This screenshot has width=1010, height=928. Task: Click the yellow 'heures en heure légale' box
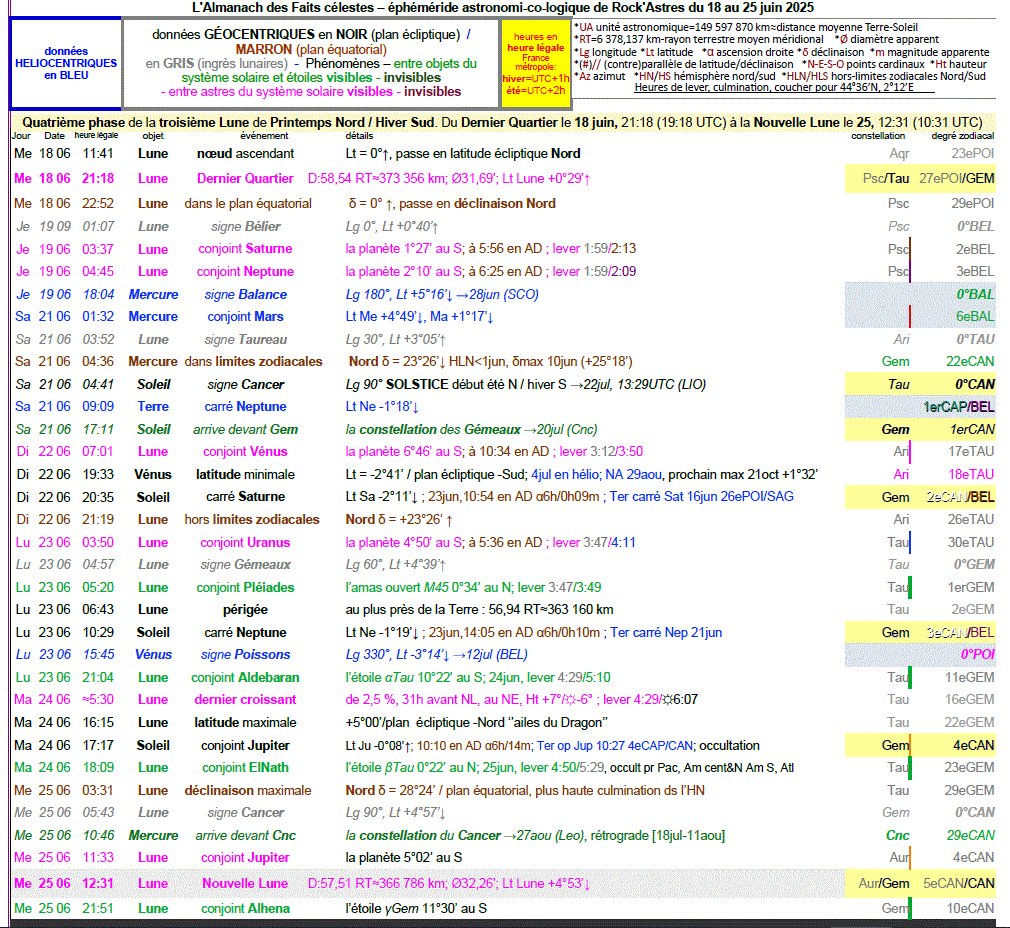pos(534,62)
